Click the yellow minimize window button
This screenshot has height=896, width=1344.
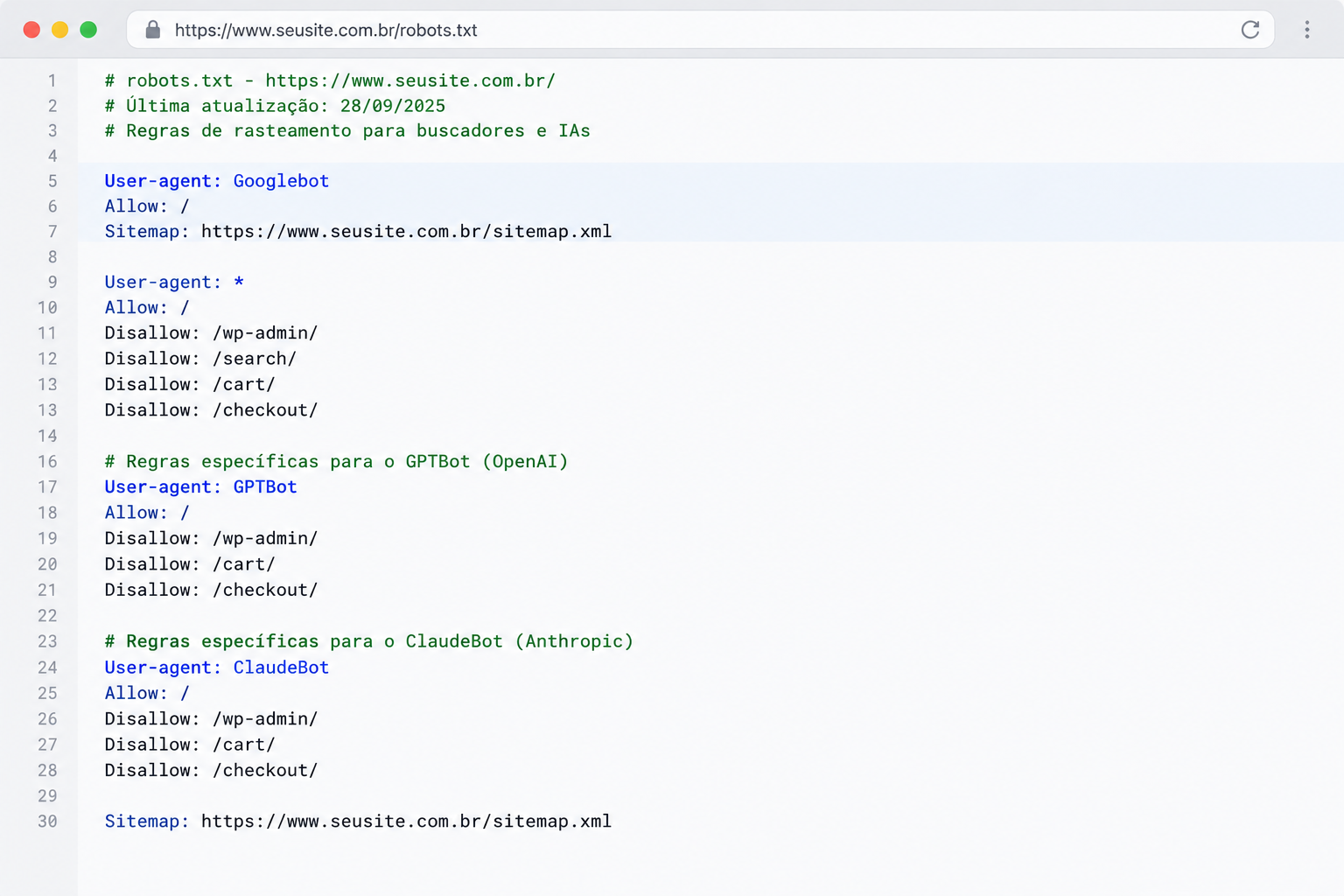[59, 30]
